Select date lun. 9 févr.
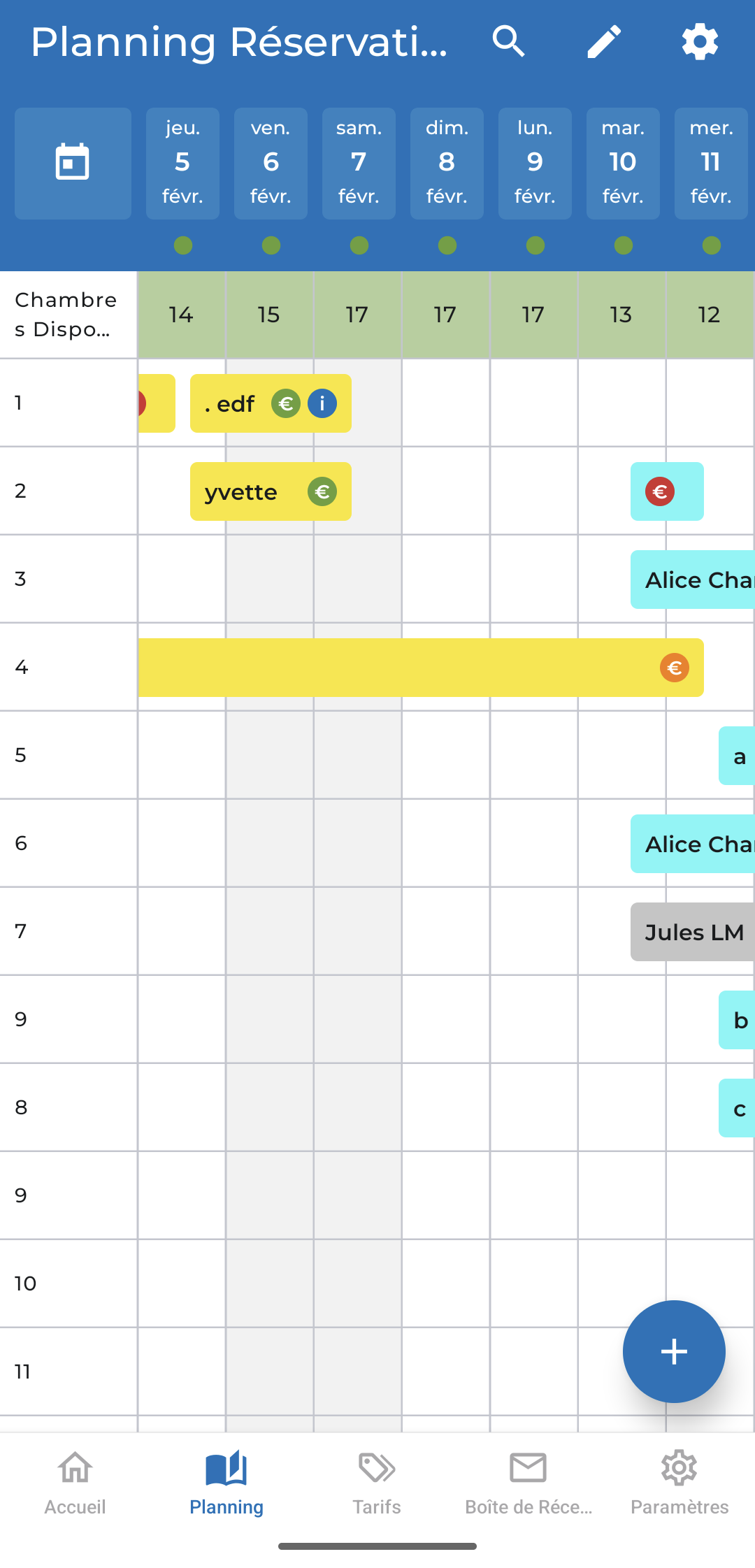755x1568 pixels. [535, 163]
